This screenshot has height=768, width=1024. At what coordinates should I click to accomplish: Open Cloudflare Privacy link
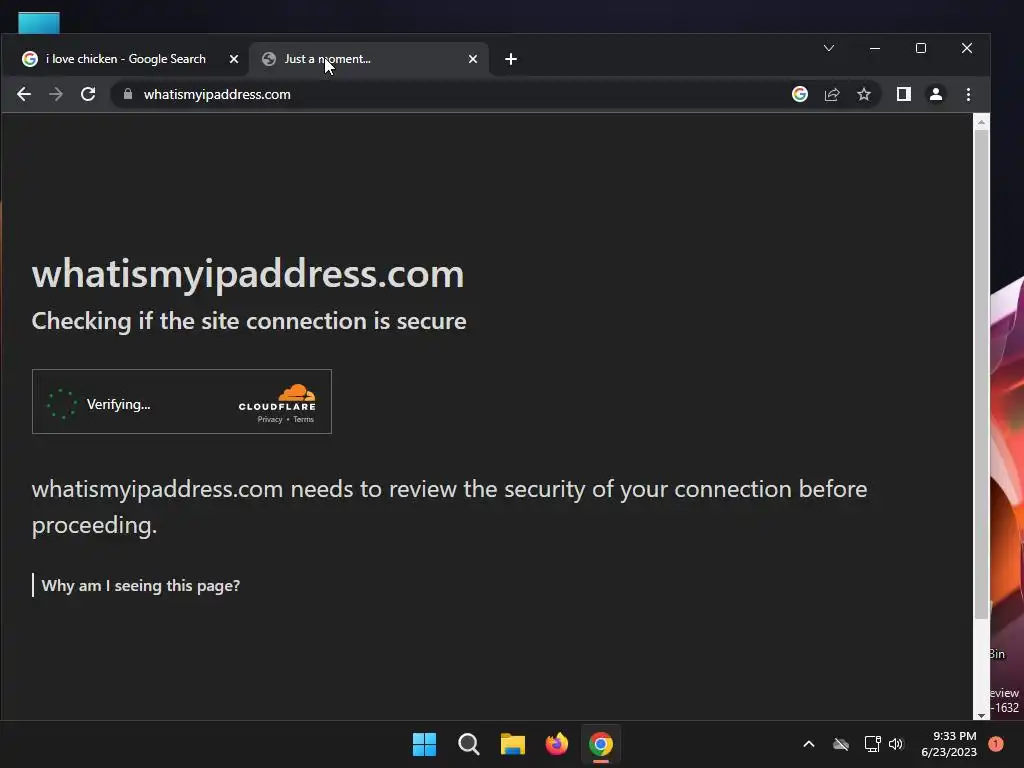pyautogui.click(x=270, y=419)
